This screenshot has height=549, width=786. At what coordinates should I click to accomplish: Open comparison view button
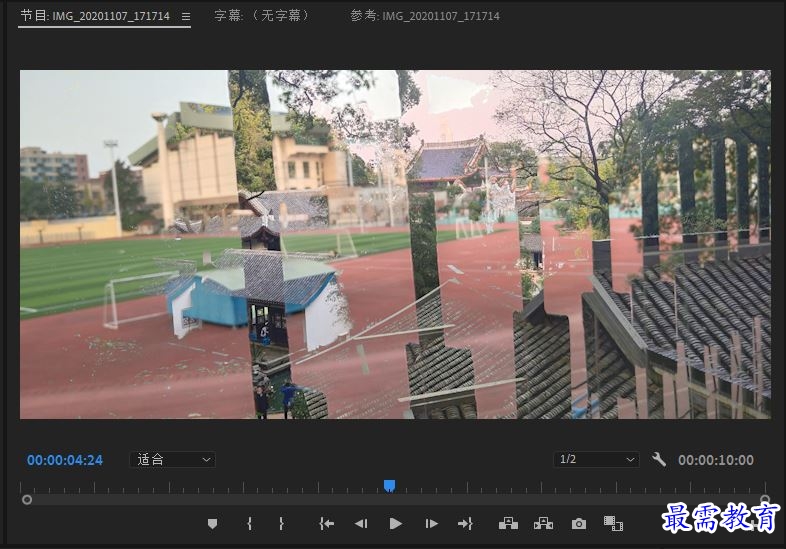613,524
